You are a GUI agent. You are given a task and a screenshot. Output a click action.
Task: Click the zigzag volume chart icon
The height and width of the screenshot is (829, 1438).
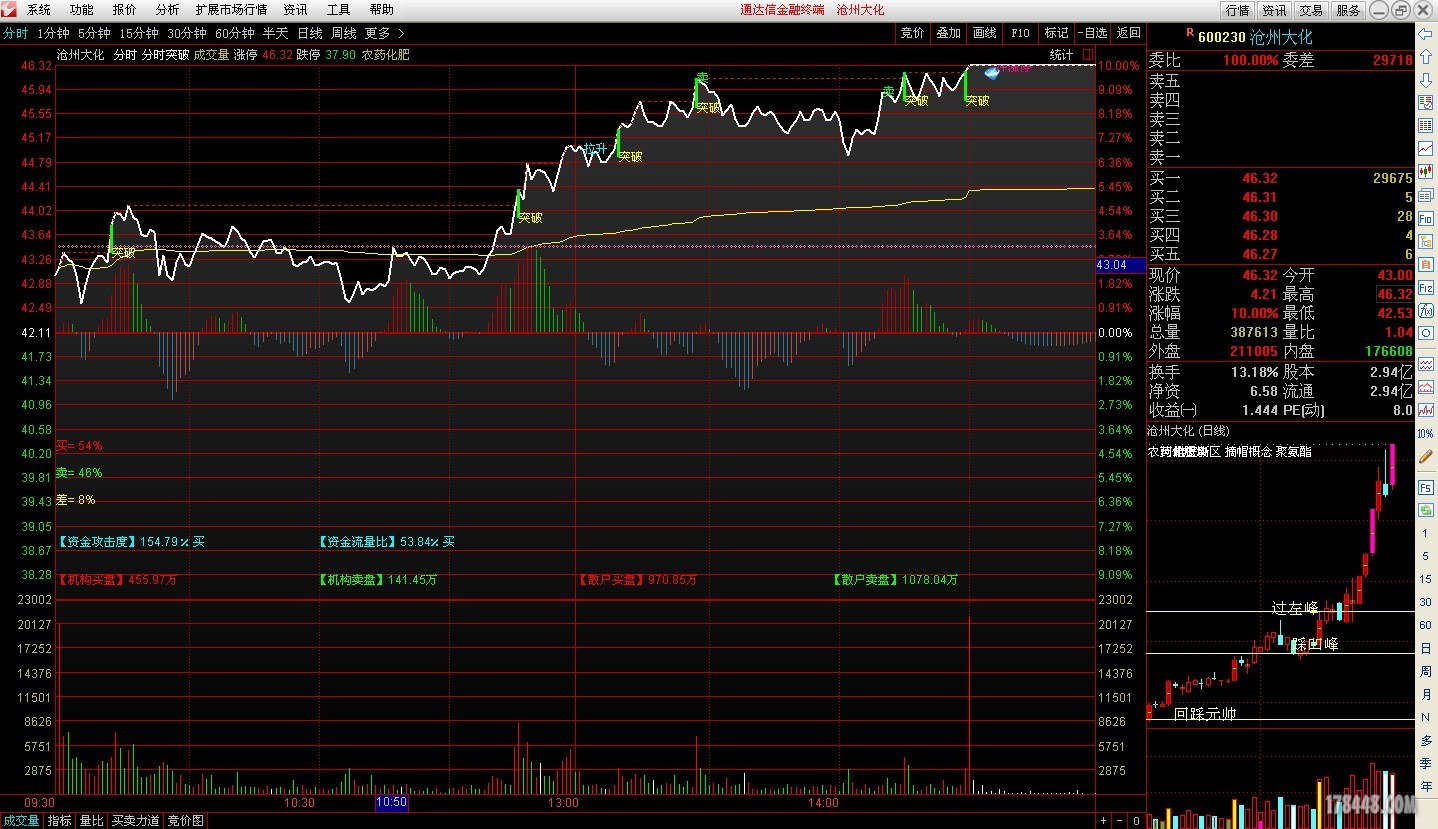tap(1425, 410)
